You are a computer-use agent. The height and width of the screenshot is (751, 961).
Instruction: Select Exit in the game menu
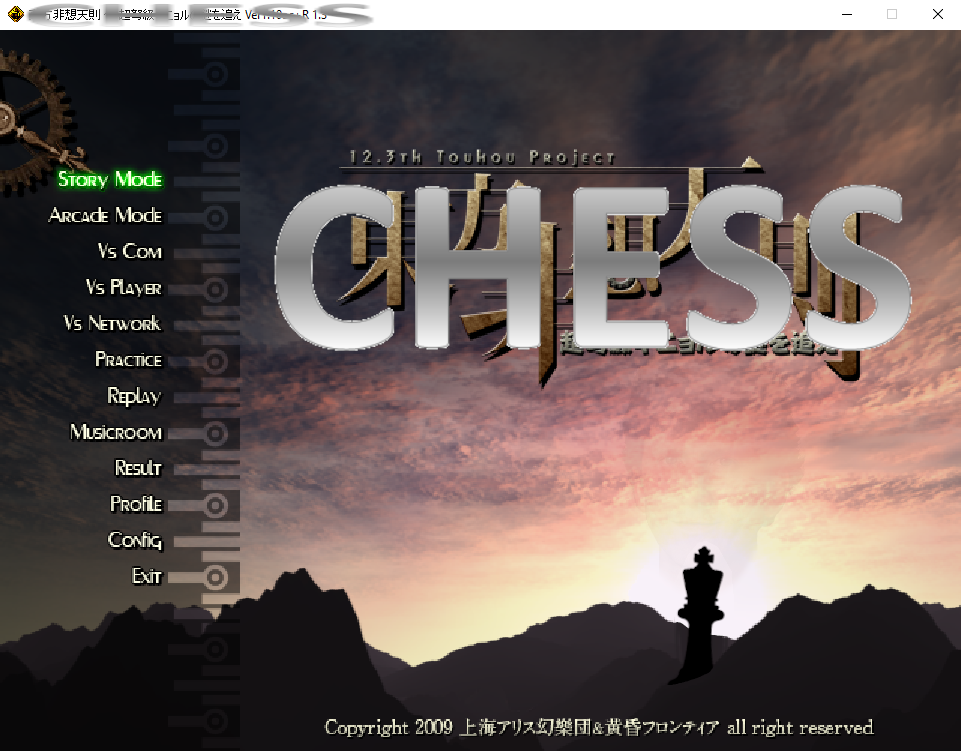click(x=147, y=576)
